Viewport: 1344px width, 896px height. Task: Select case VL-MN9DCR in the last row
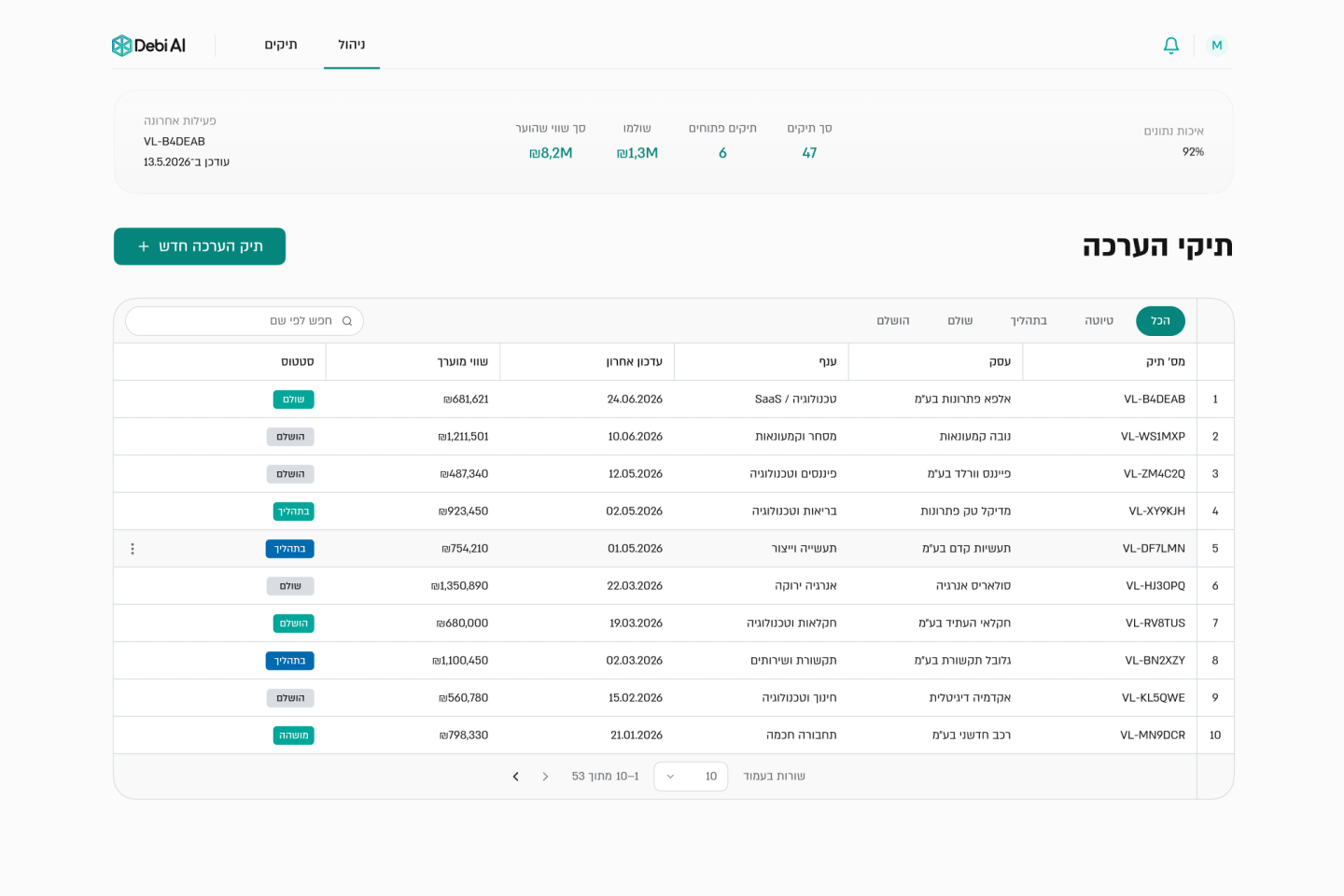pyautogui.click(x=1153, y=735)
